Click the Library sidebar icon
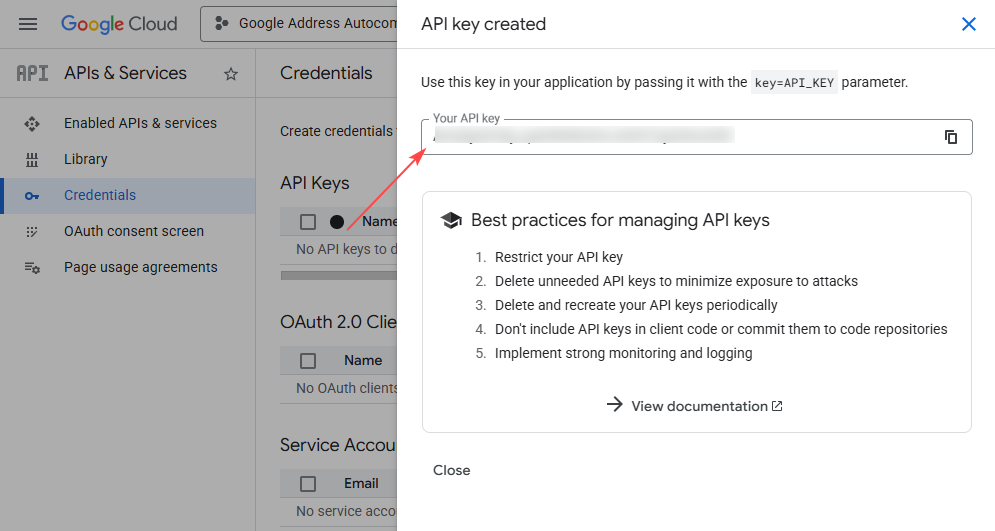 (x=32, y=159)
